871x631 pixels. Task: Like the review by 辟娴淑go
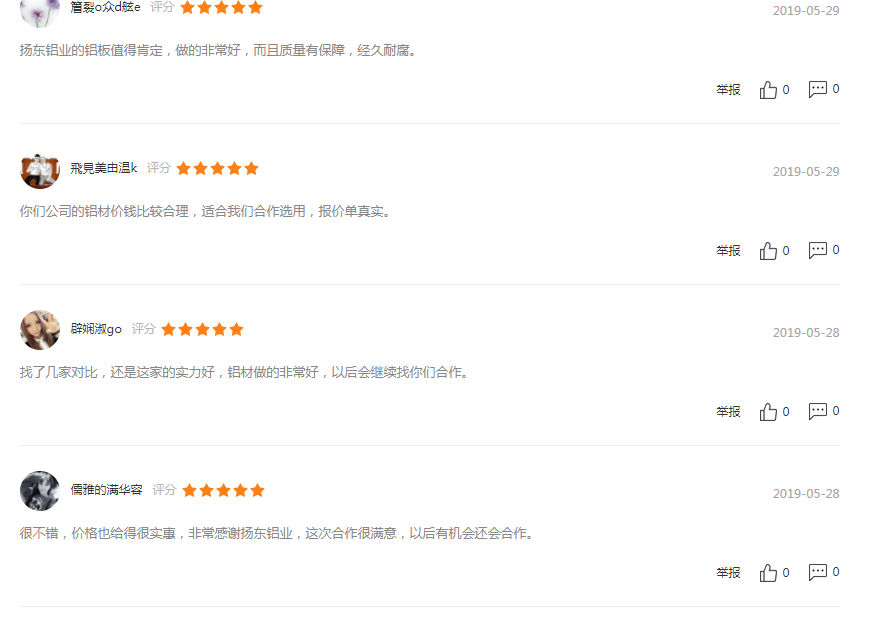(x=768, y=412)
